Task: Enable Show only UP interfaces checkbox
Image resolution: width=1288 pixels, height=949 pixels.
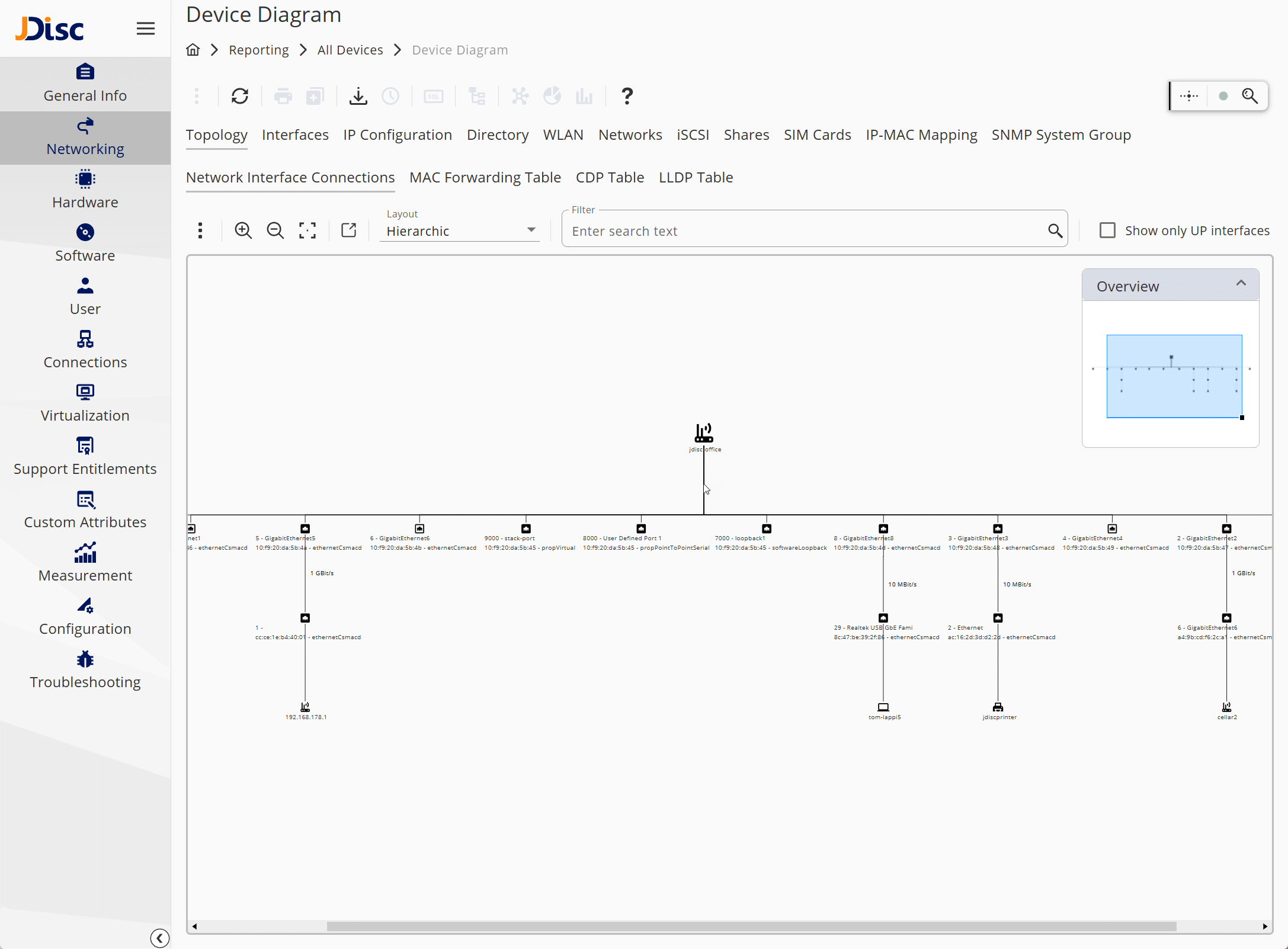Action: (1107, 230)
